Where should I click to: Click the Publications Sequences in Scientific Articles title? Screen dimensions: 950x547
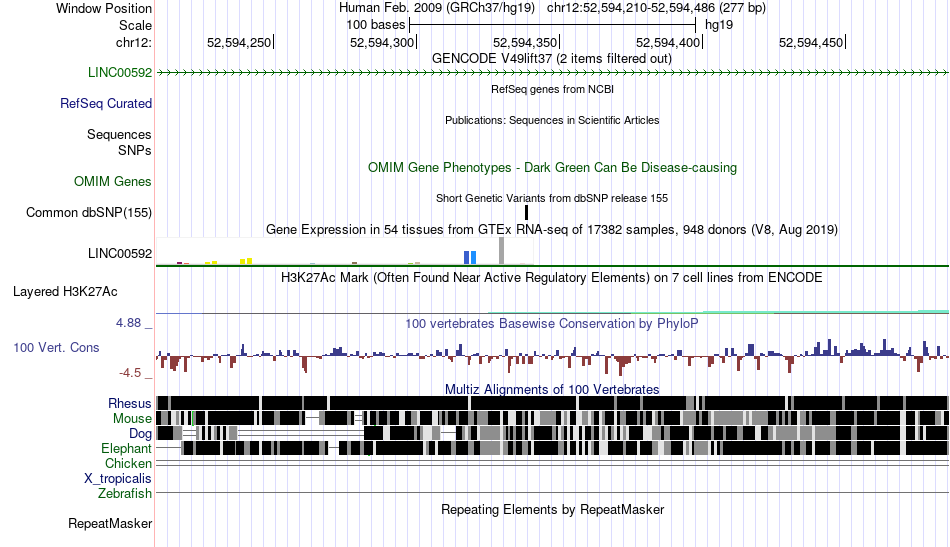tap(552, 121)
